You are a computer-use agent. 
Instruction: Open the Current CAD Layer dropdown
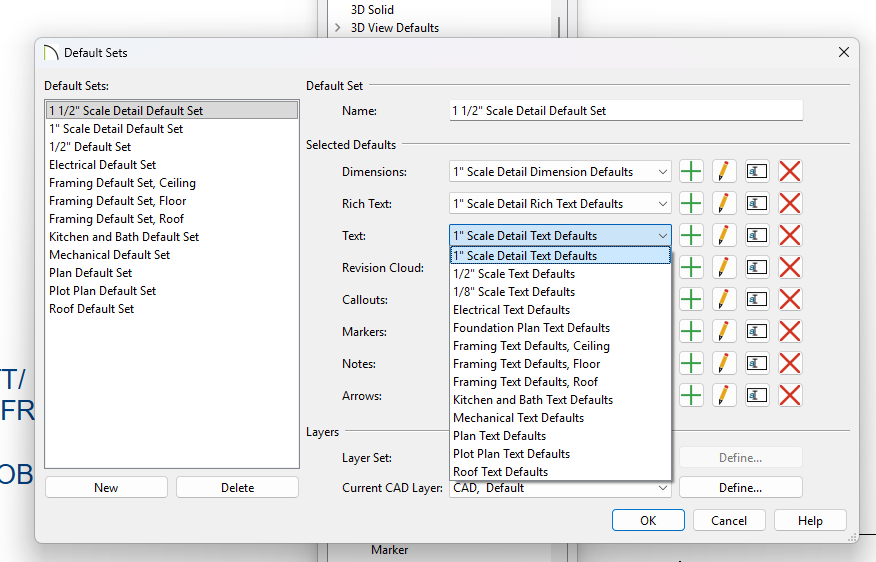[561, 488]
